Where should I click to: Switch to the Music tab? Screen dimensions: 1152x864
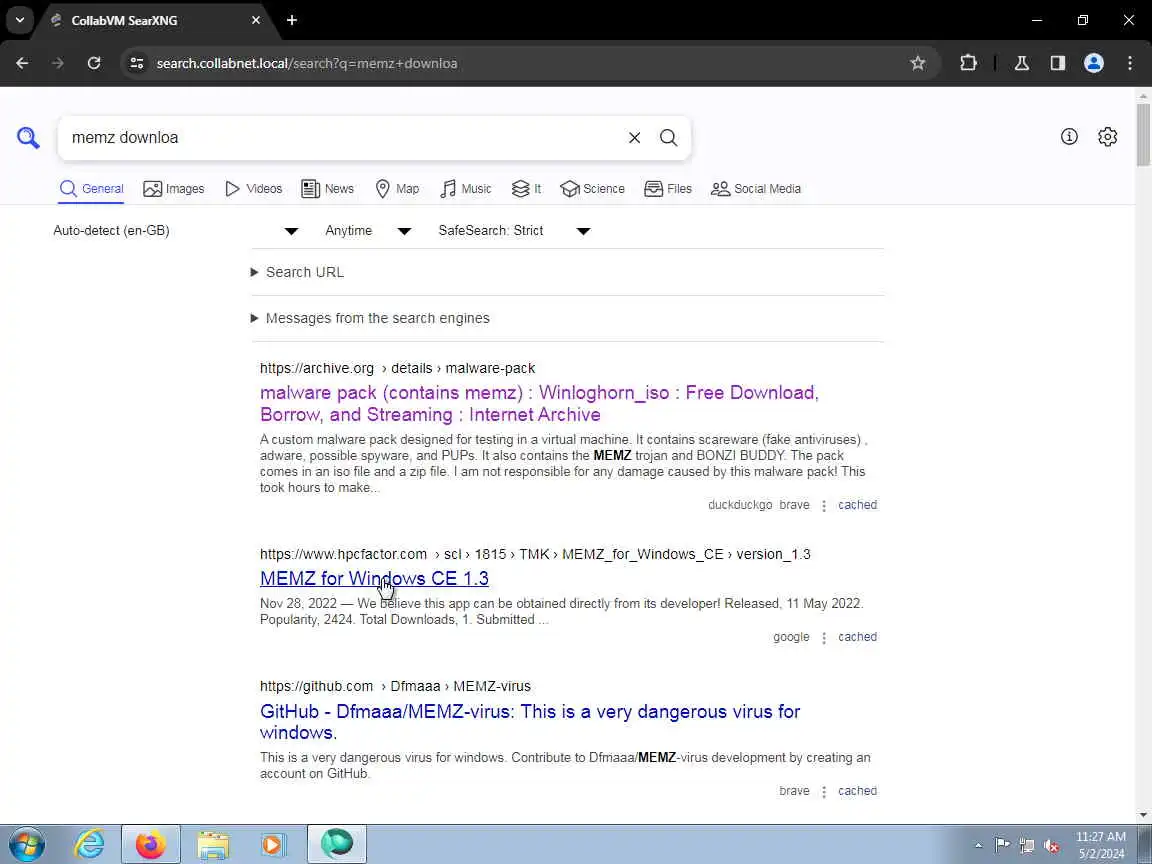(466, 189)
